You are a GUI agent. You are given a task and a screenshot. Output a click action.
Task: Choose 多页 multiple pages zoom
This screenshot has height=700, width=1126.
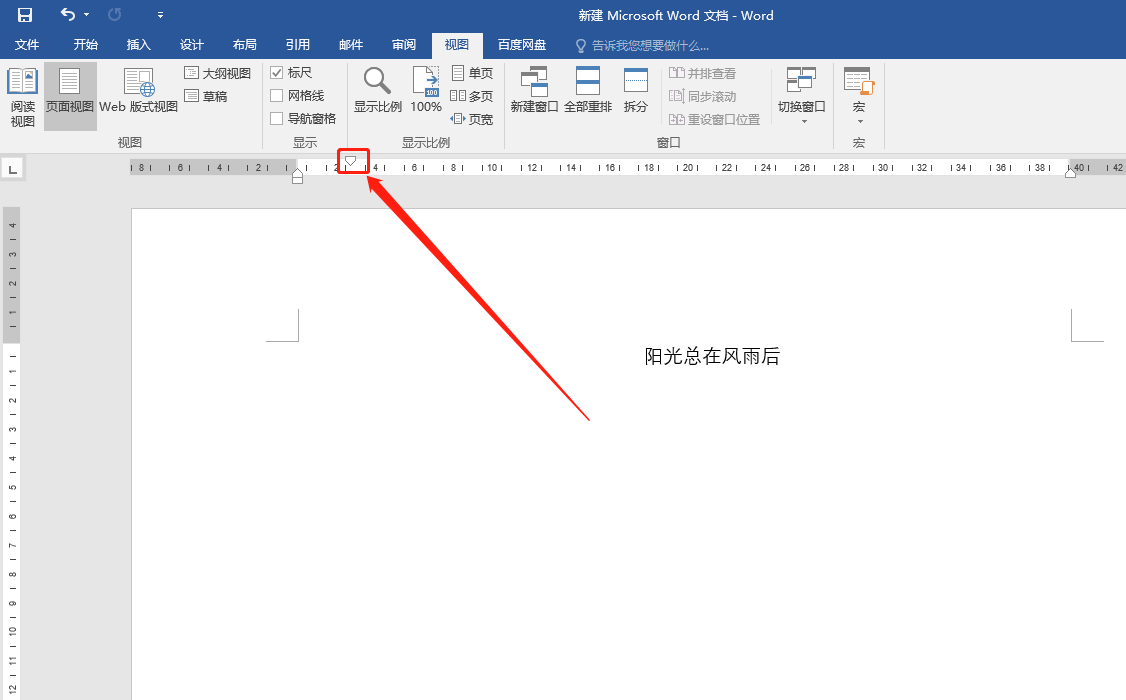click(x=472, y=96)
